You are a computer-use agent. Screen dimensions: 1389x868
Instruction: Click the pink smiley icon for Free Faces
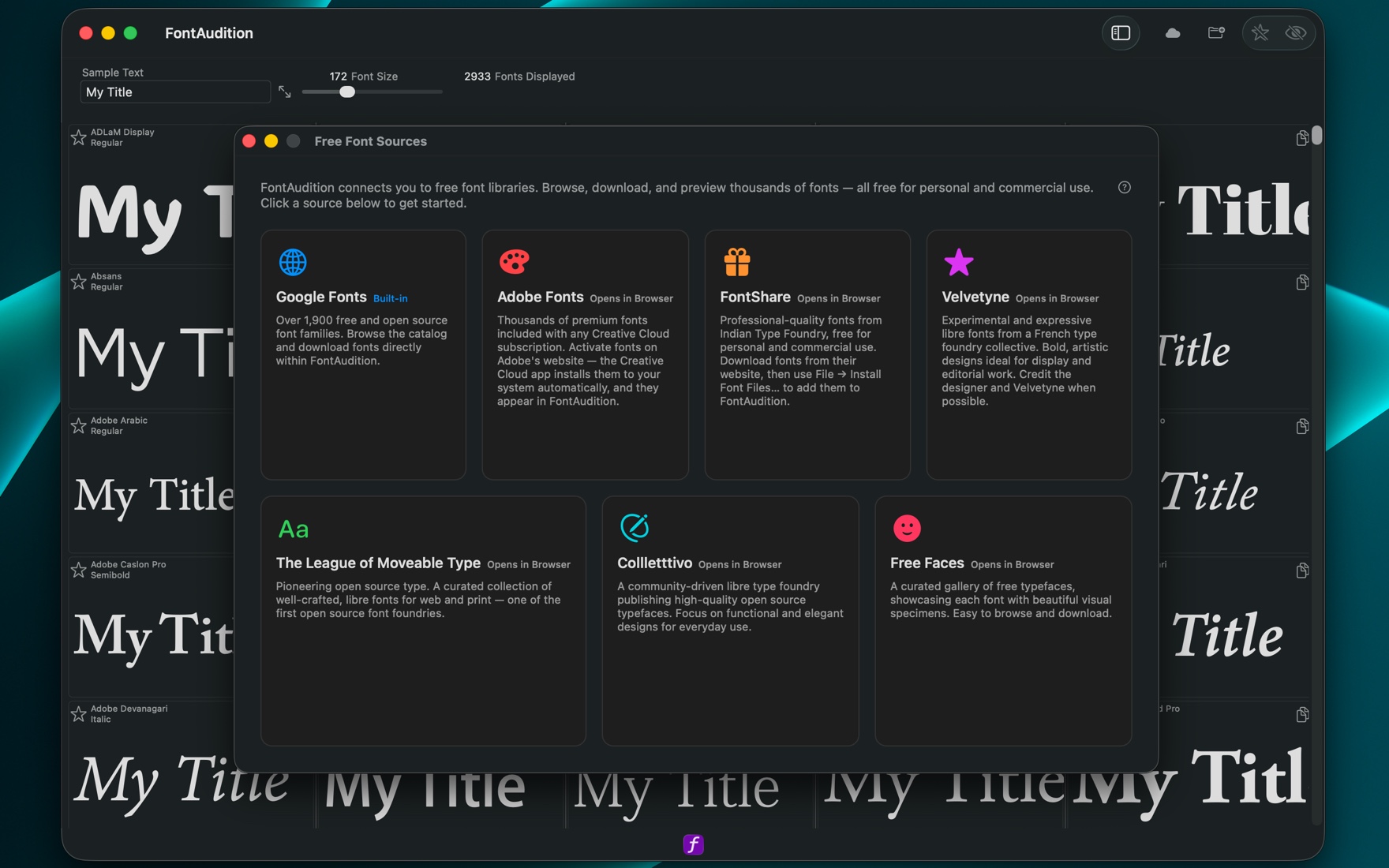(907, 528)
